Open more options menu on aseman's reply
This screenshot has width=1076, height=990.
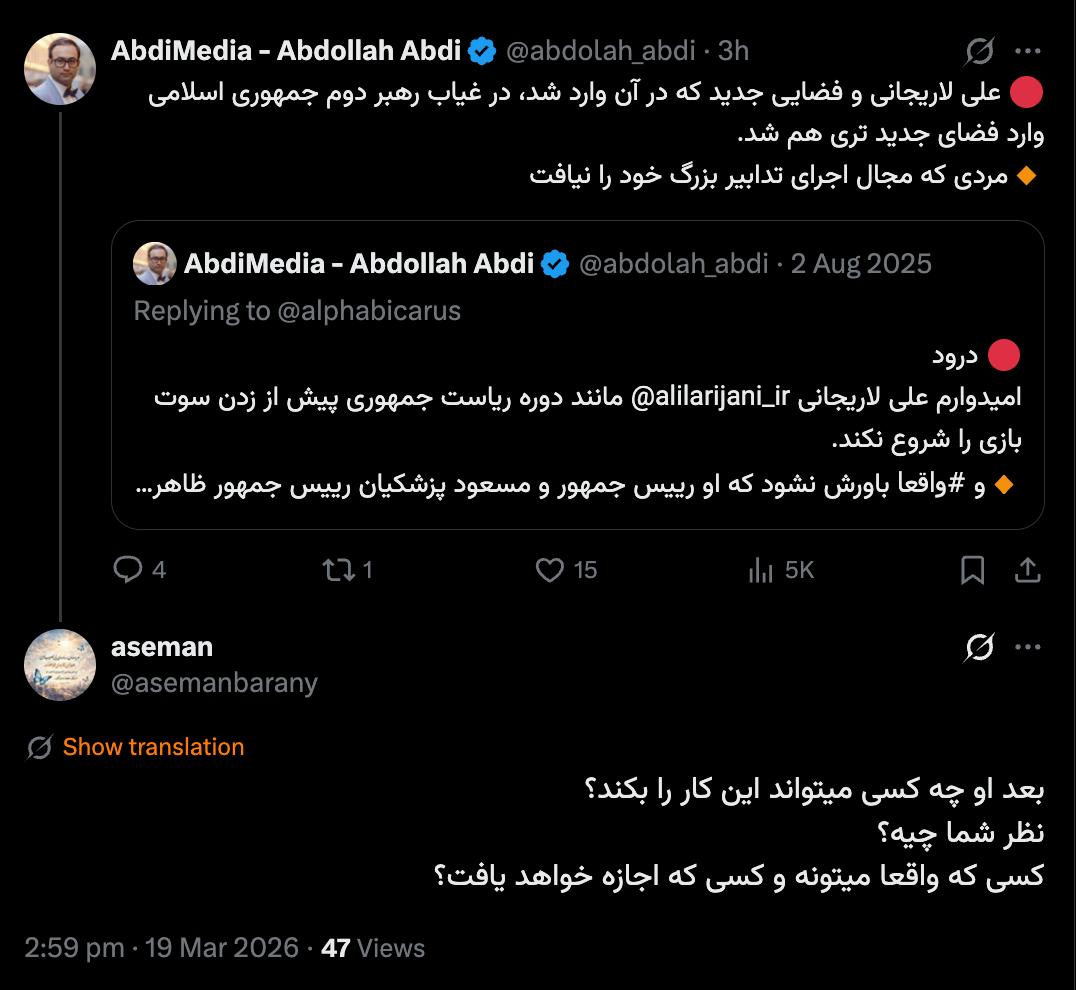point(1027,648)
